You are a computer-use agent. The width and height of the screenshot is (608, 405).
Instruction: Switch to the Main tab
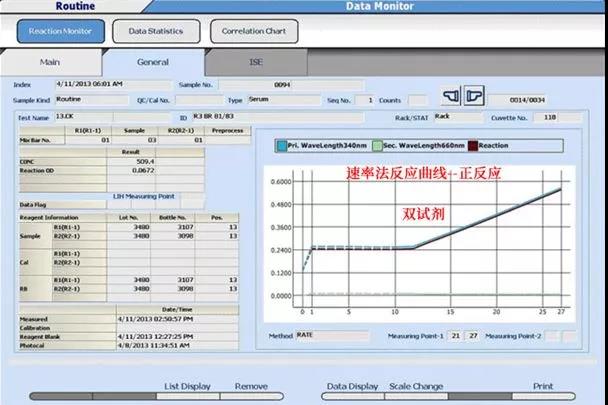50,62
